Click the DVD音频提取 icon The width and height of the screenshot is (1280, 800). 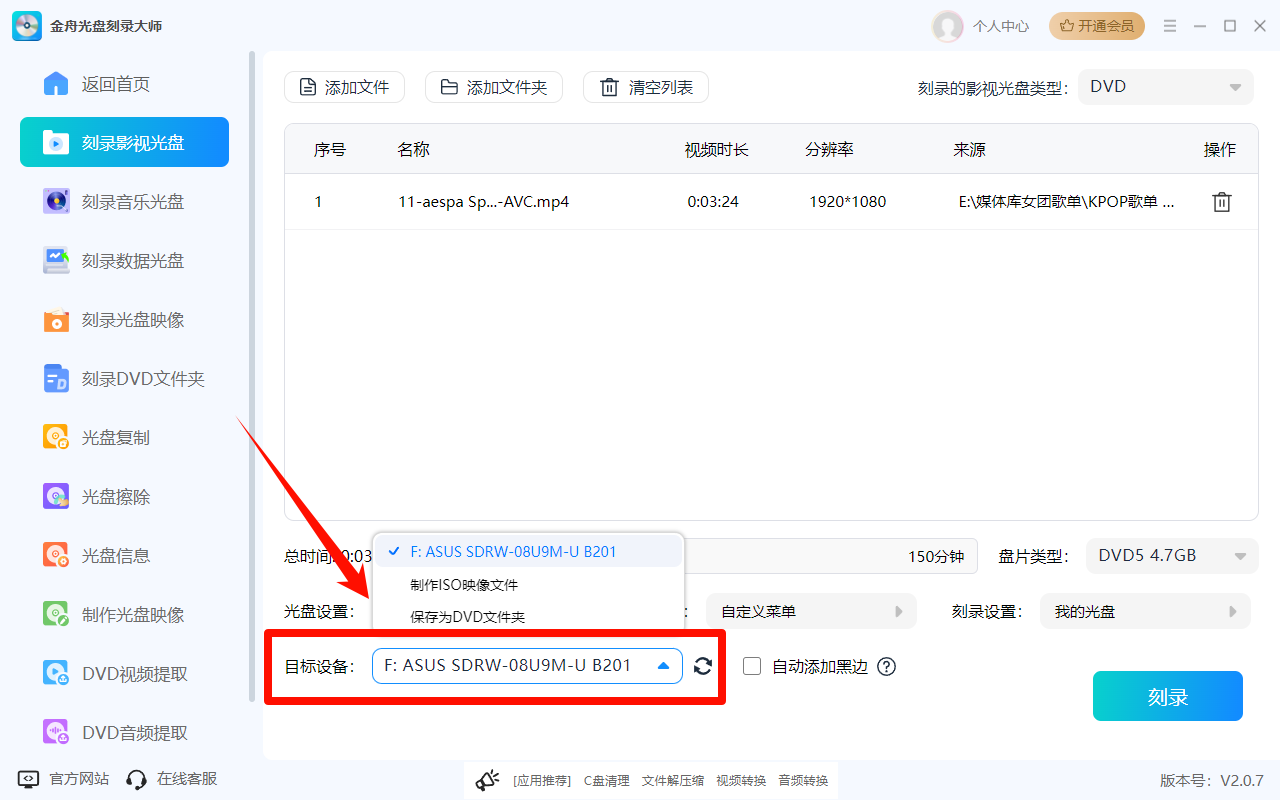tap(56, 732)
